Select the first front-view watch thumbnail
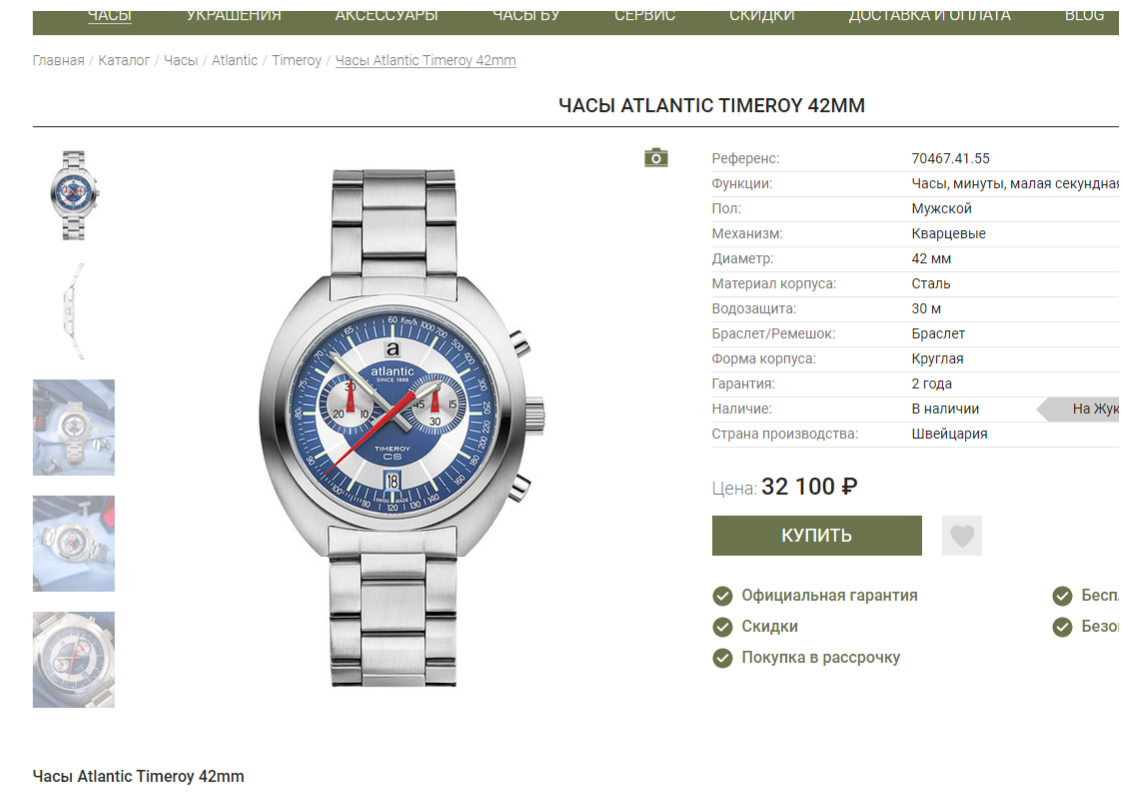The height and width of the screenshot is (793, 1122). tap(74, 195)
